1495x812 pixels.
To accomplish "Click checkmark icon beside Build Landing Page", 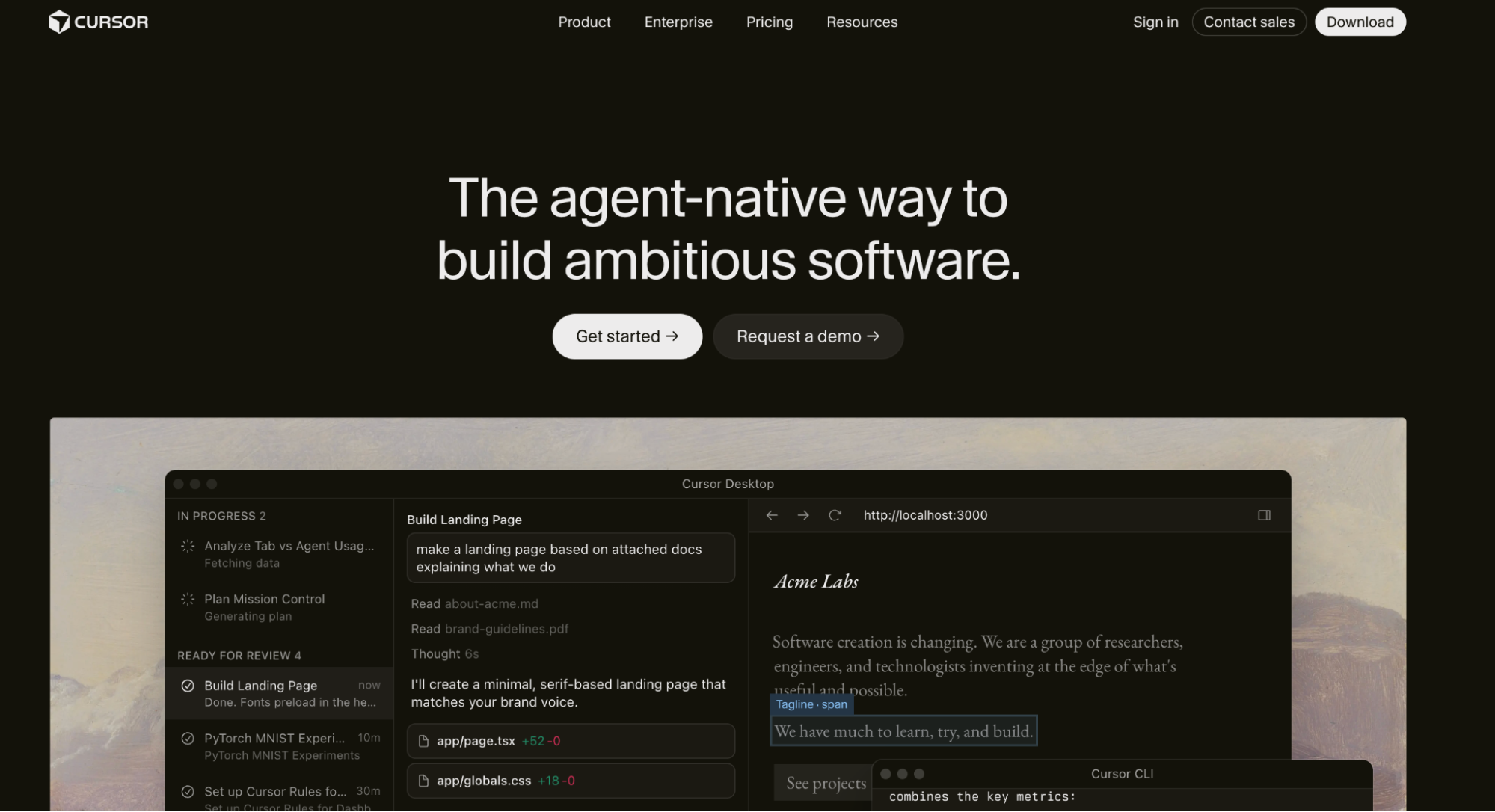I will [x=188, y=686].
